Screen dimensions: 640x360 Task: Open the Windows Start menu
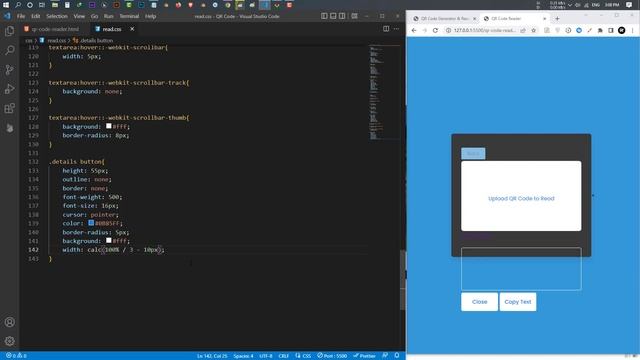pyautogui.click(x=6, y=5)
